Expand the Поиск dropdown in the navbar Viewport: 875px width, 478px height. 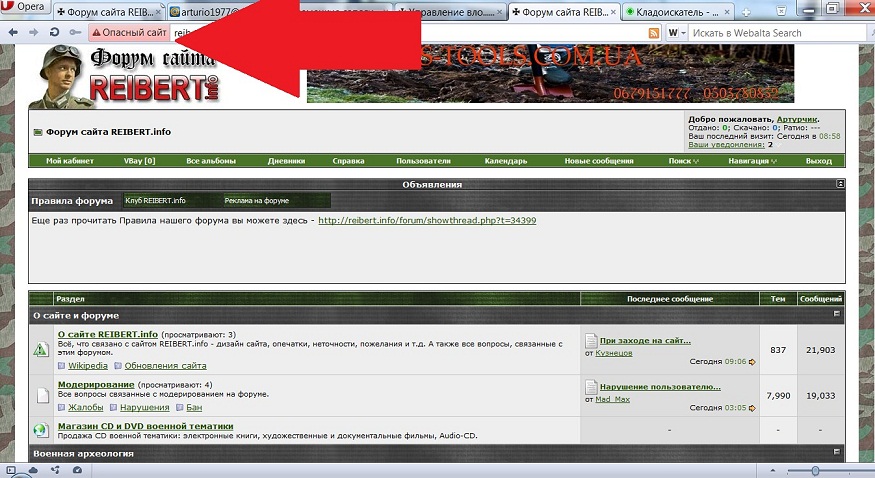coord(684,161)
